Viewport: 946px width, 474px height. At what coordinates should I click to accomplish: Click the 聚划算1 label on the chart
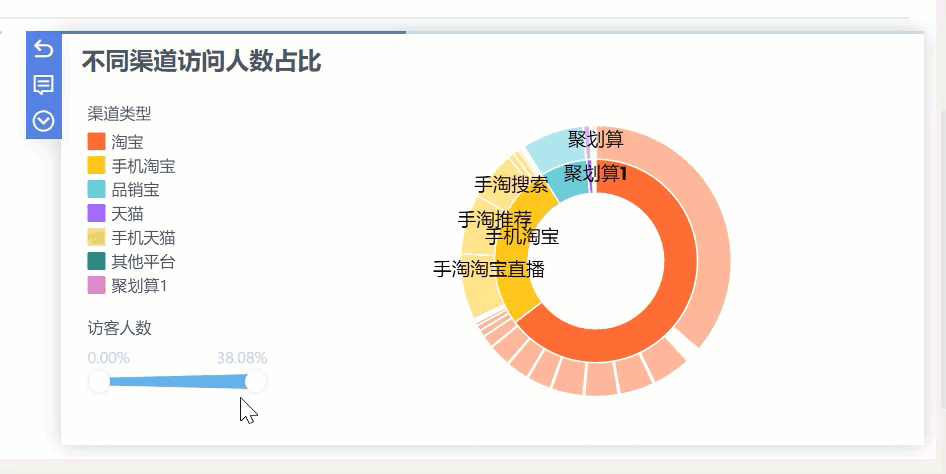[x=595, y=173]
